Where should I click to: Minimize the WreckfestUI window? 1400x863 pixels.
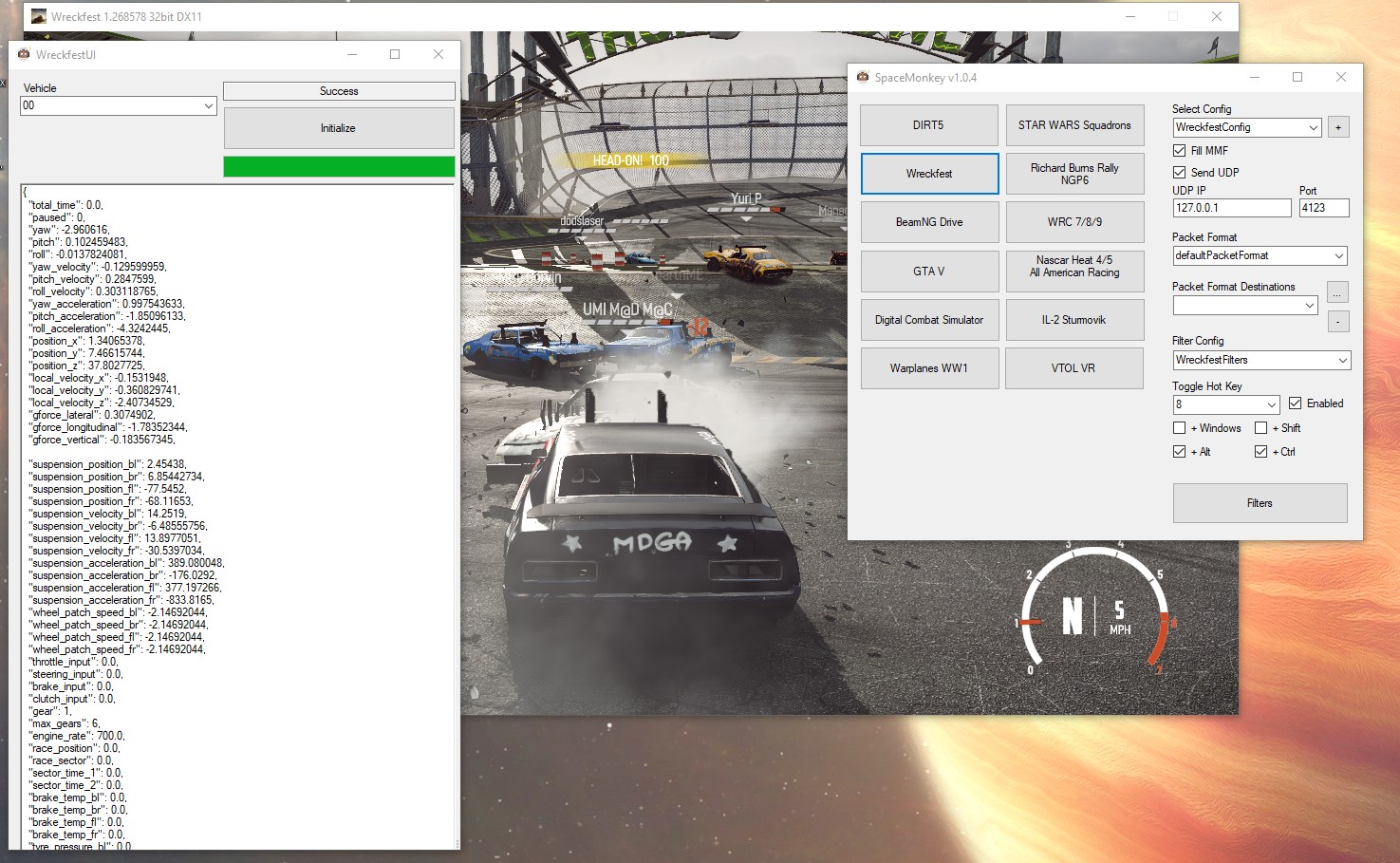351,54
